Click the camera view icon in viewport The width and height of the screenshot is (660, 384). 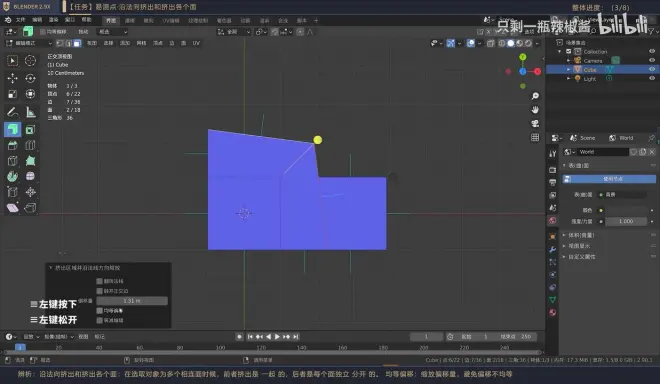(x=535, y=123)
